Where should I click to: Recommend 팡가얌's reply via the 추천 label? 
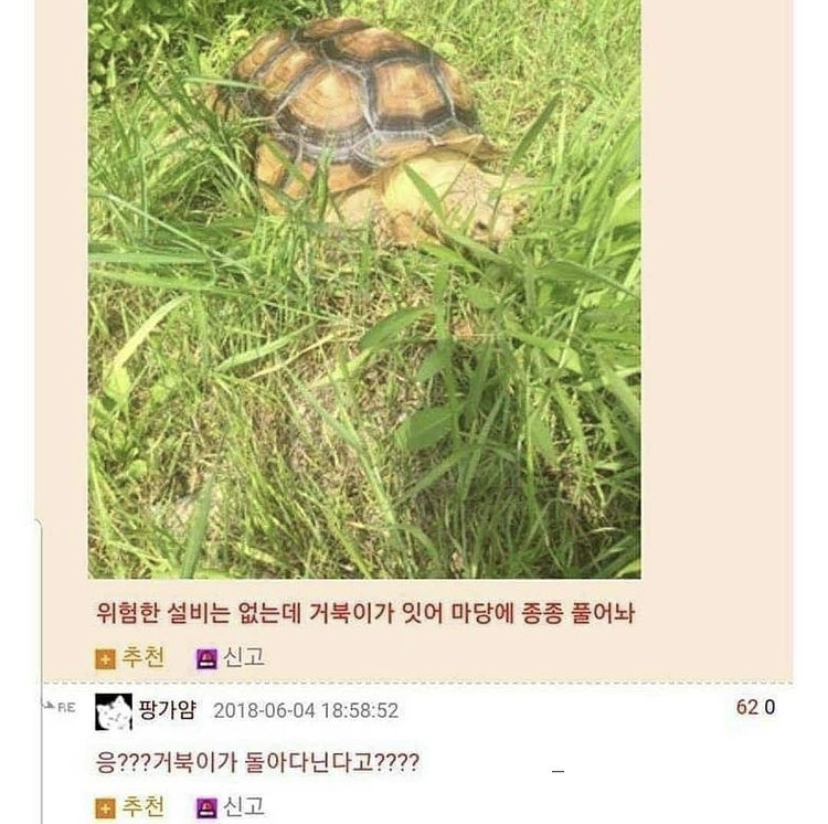coord(143,807)
